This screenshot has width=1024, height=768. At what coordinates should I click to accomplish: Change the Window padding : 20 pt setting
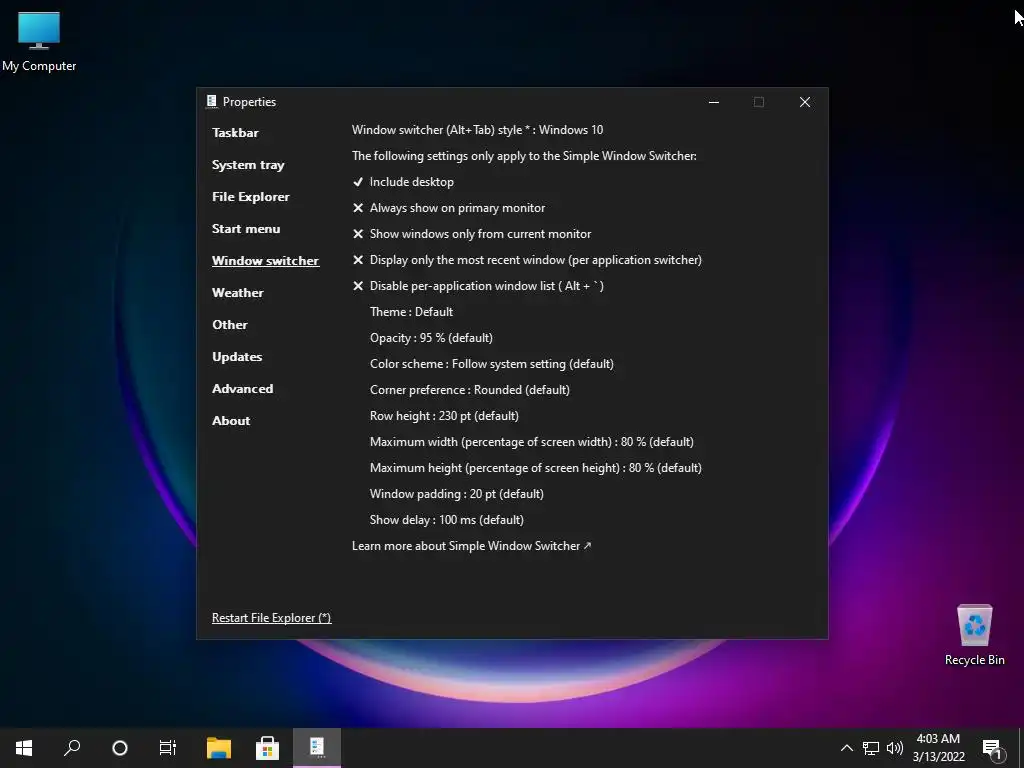456,494
